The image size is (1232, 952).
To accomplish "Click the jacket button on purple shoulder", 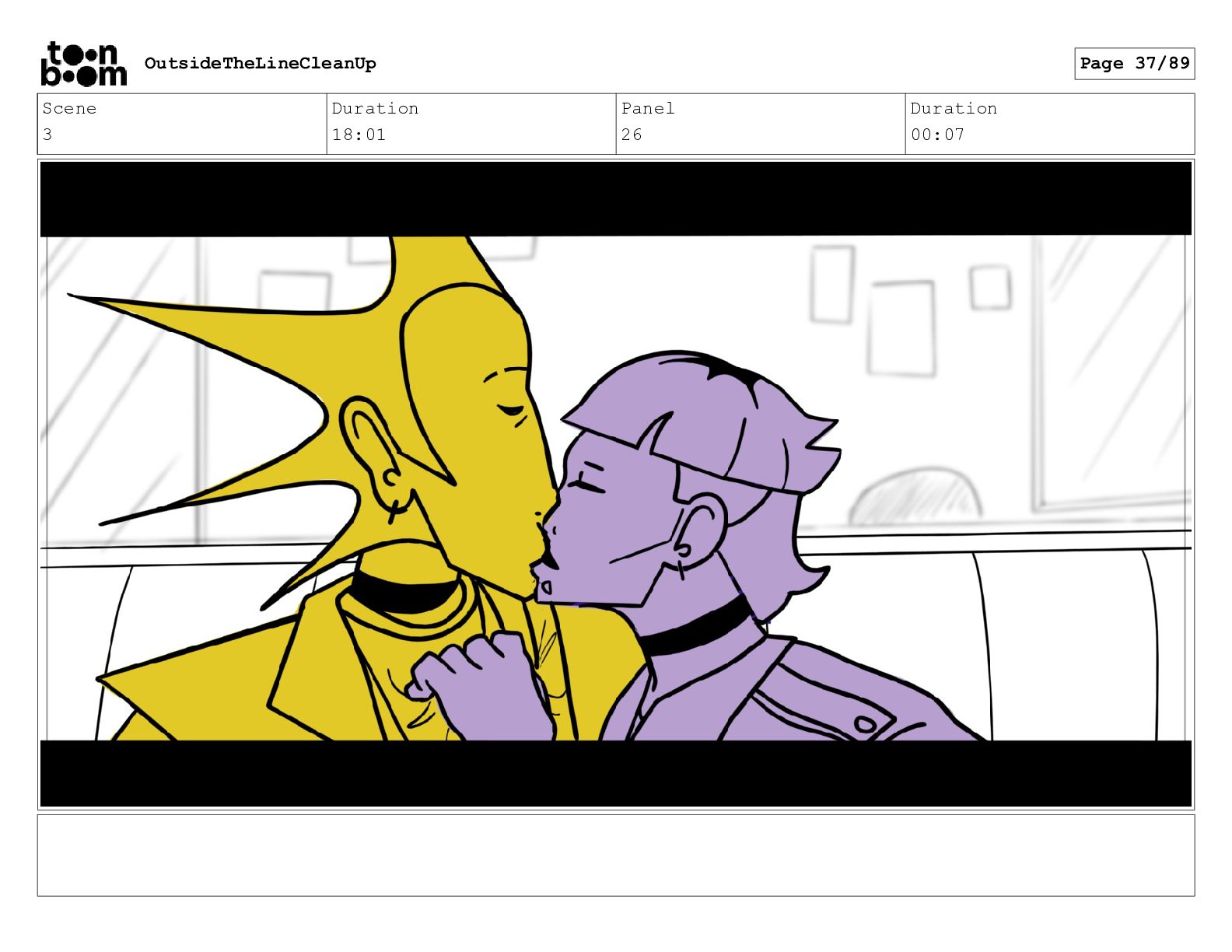I will [866, 725].
